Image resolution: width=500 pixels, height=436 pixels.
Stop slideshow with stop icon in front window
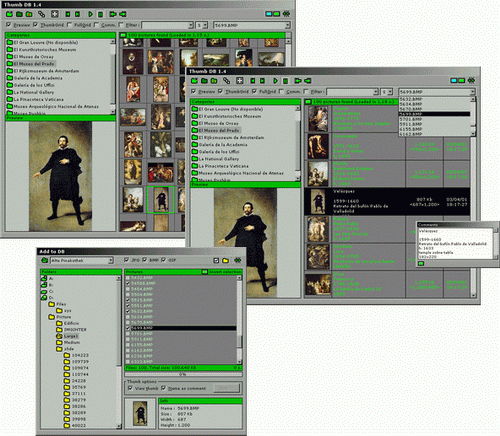click(x=285, y=81)
